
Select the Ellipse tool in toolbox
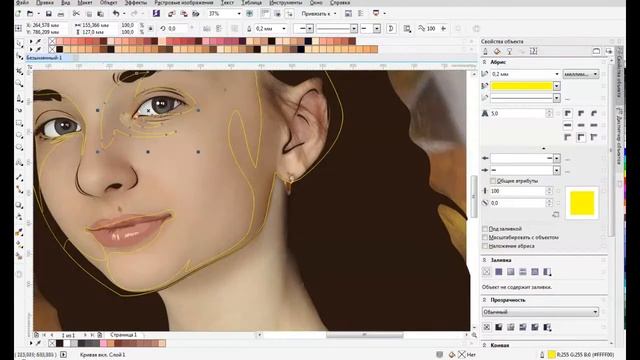pyautogui.click(x=19, y=135)
